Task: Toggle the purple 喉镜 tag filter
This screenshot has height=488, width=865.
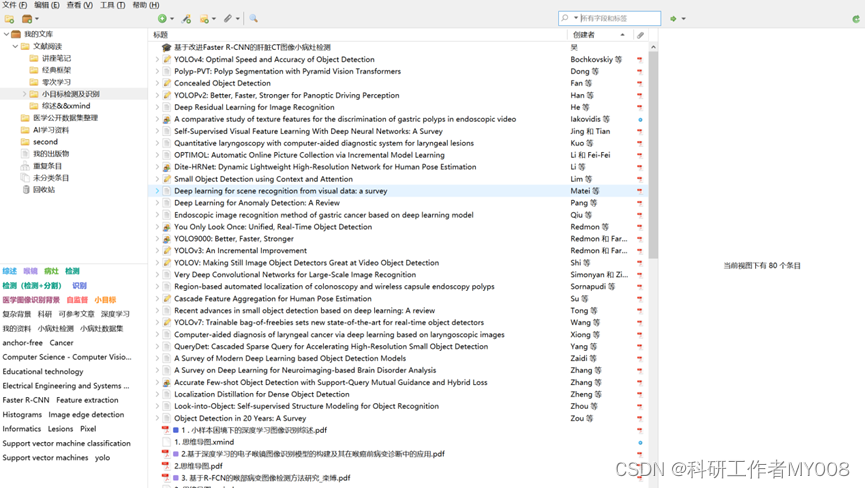Action: pyautogui.click(x=30, y=271)
